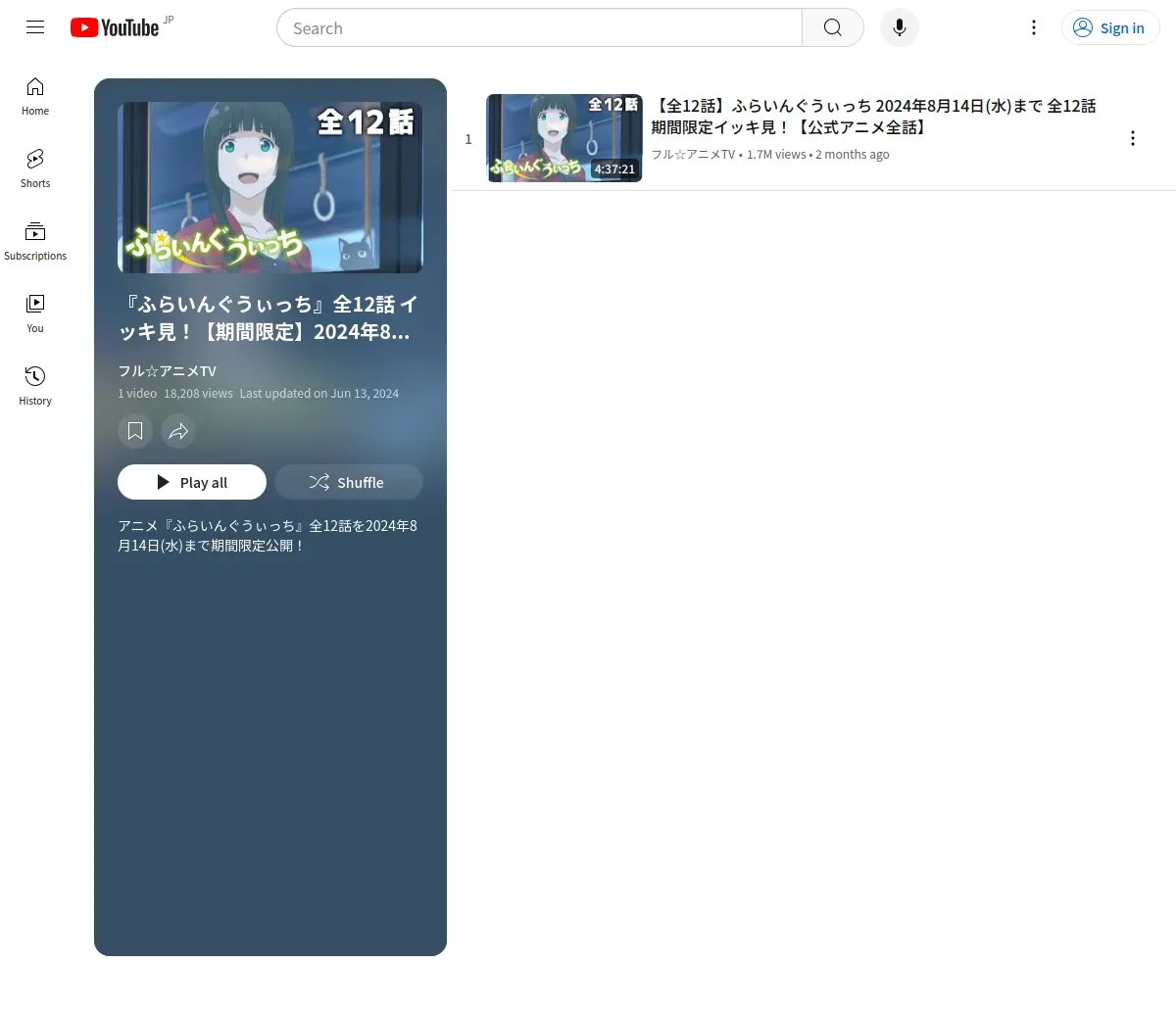This screenshot has height=1011, width=1176.
Task: Click playlist title 『ふらいんぐうぃっち』全12話
Action: 268,318
